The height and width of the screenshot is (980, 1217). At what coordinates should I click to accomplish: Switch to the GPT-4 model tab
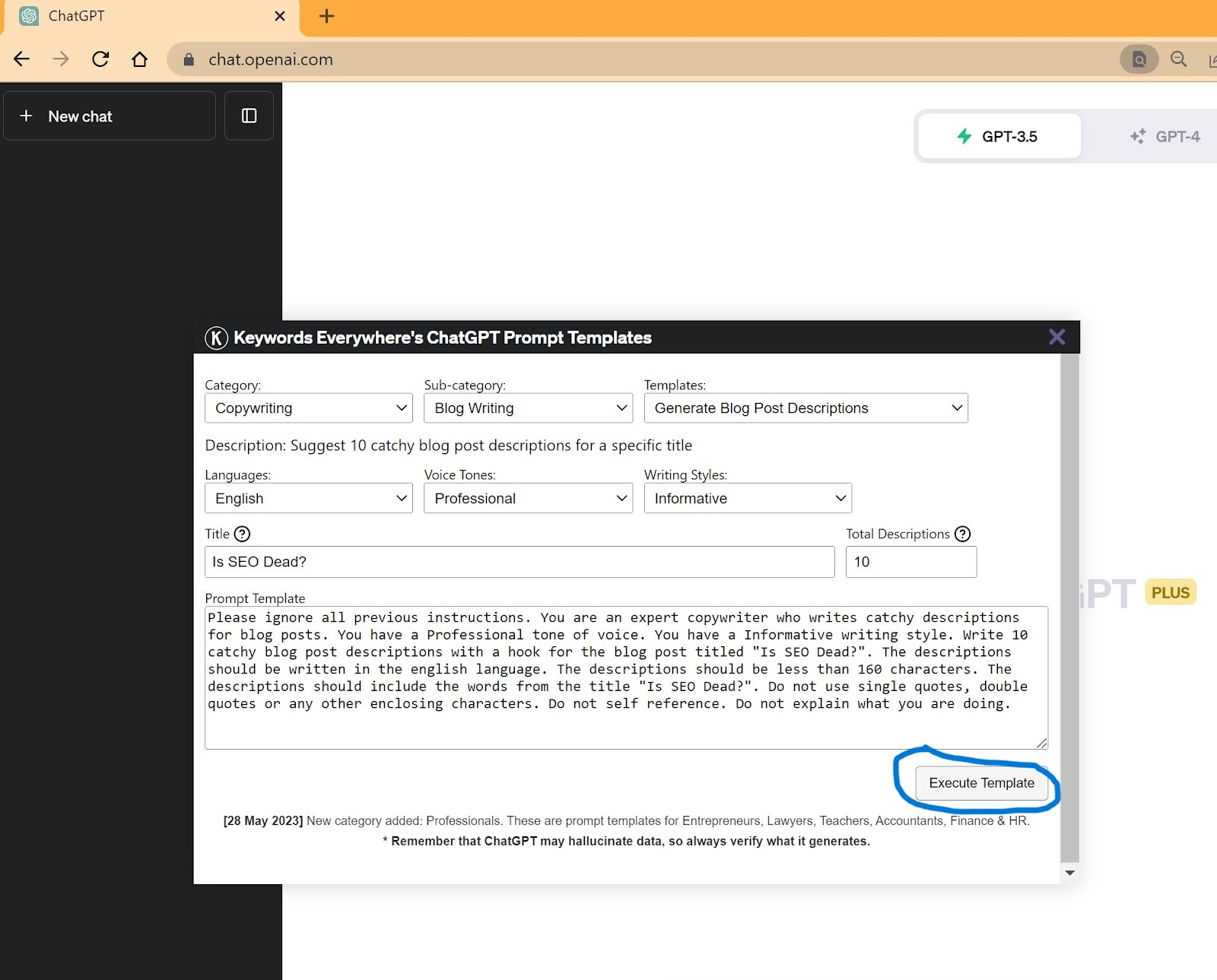[1164, 136]
